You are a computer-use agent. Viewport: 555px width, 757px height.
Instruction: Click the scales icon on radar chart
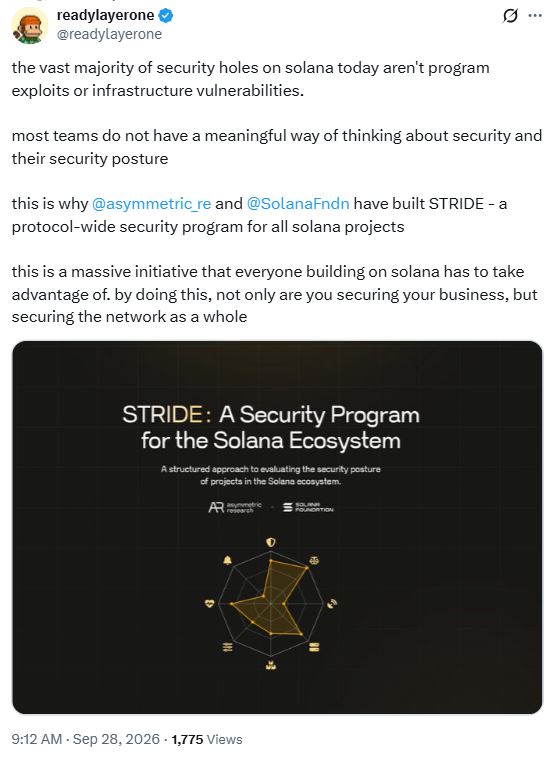[314, 560]
